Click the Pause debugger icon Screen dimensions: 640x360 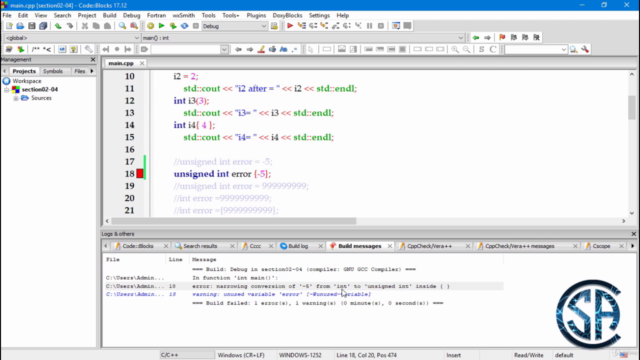(x=369, y=26)
